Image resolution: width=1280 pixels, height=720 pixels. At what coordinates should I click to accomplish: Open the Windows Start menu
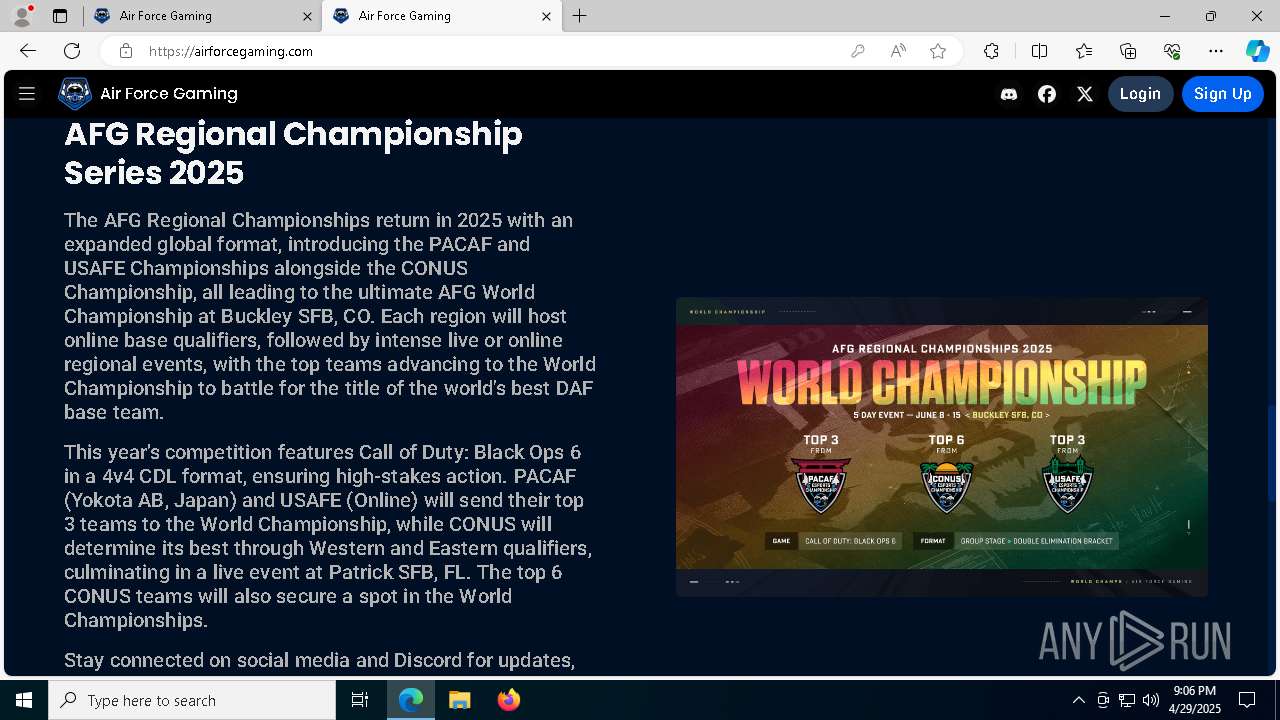coord(24,700)
